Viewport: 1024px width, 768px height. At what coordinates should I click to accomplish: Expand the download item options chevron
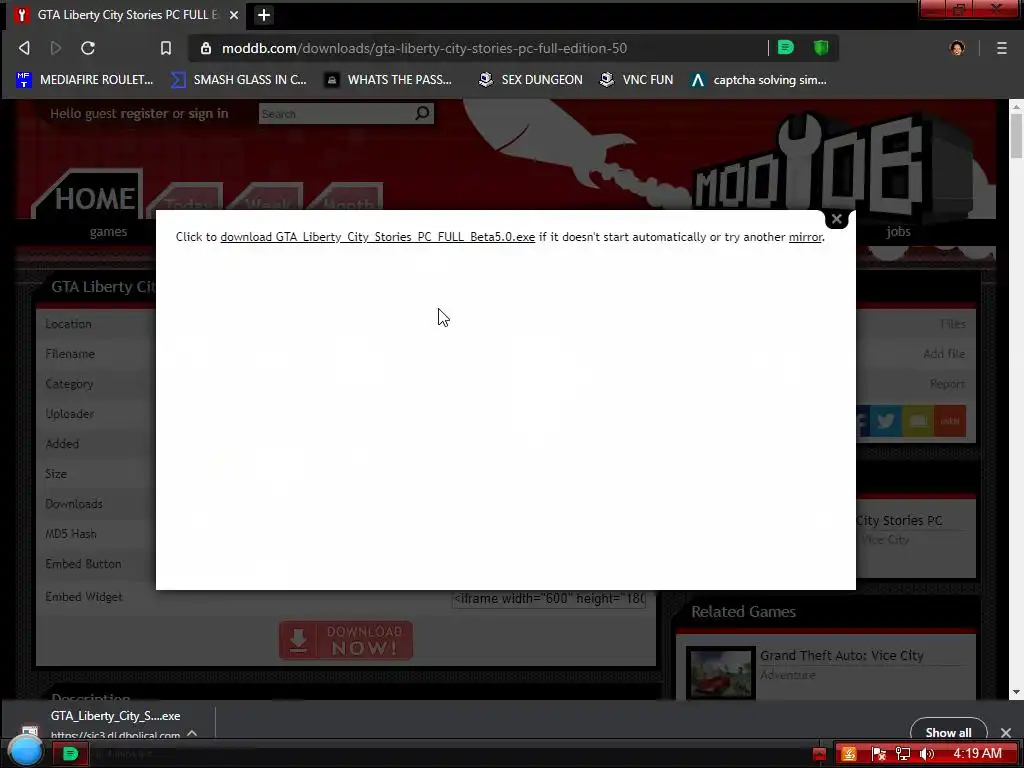click(x=192, y=733)
